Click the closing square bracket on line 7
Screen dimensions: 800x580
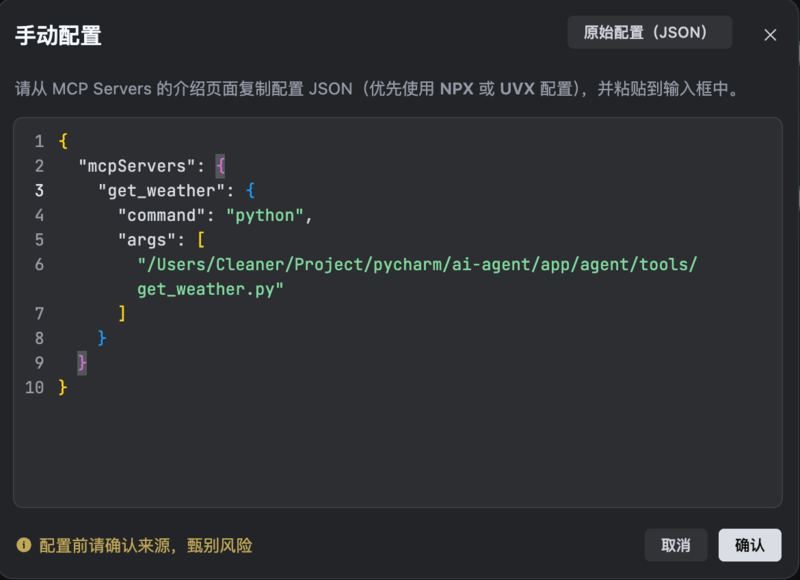[x=122, y=313]
